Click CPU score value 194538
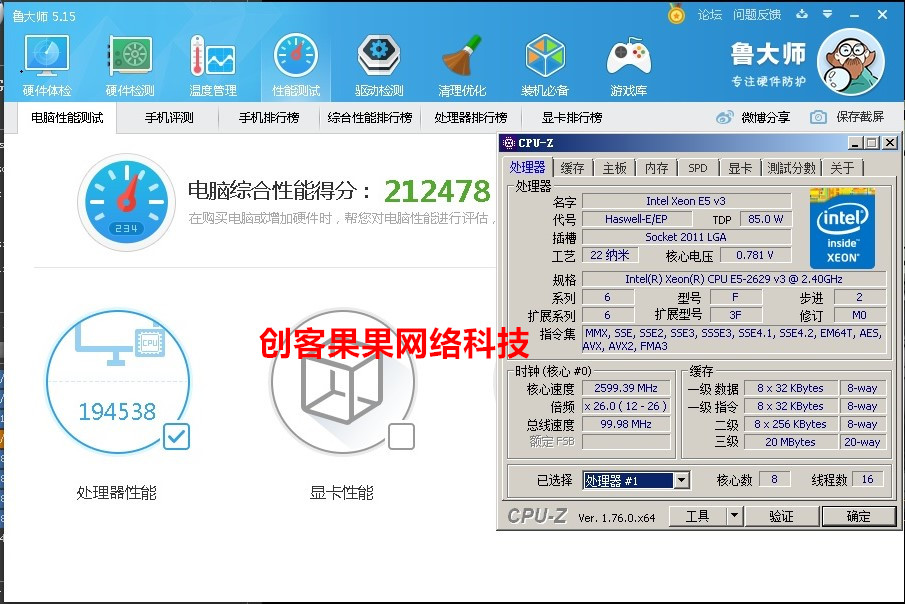The height and width of the screenshot is (604, 905). [x=117, y=412]
